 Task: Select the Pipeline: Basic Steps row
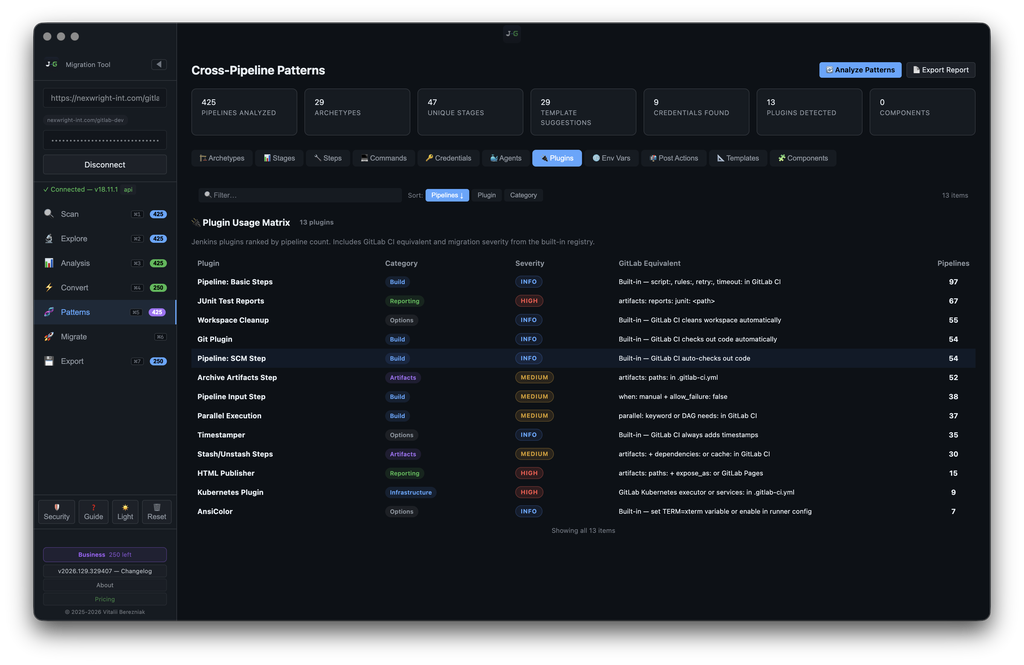[583, 282]
